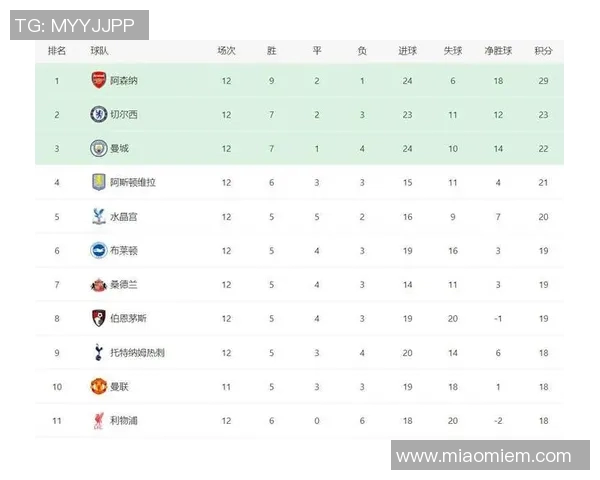Click the 净胜球 column header
The image size is (600, 480).
(x=498, y=50)
